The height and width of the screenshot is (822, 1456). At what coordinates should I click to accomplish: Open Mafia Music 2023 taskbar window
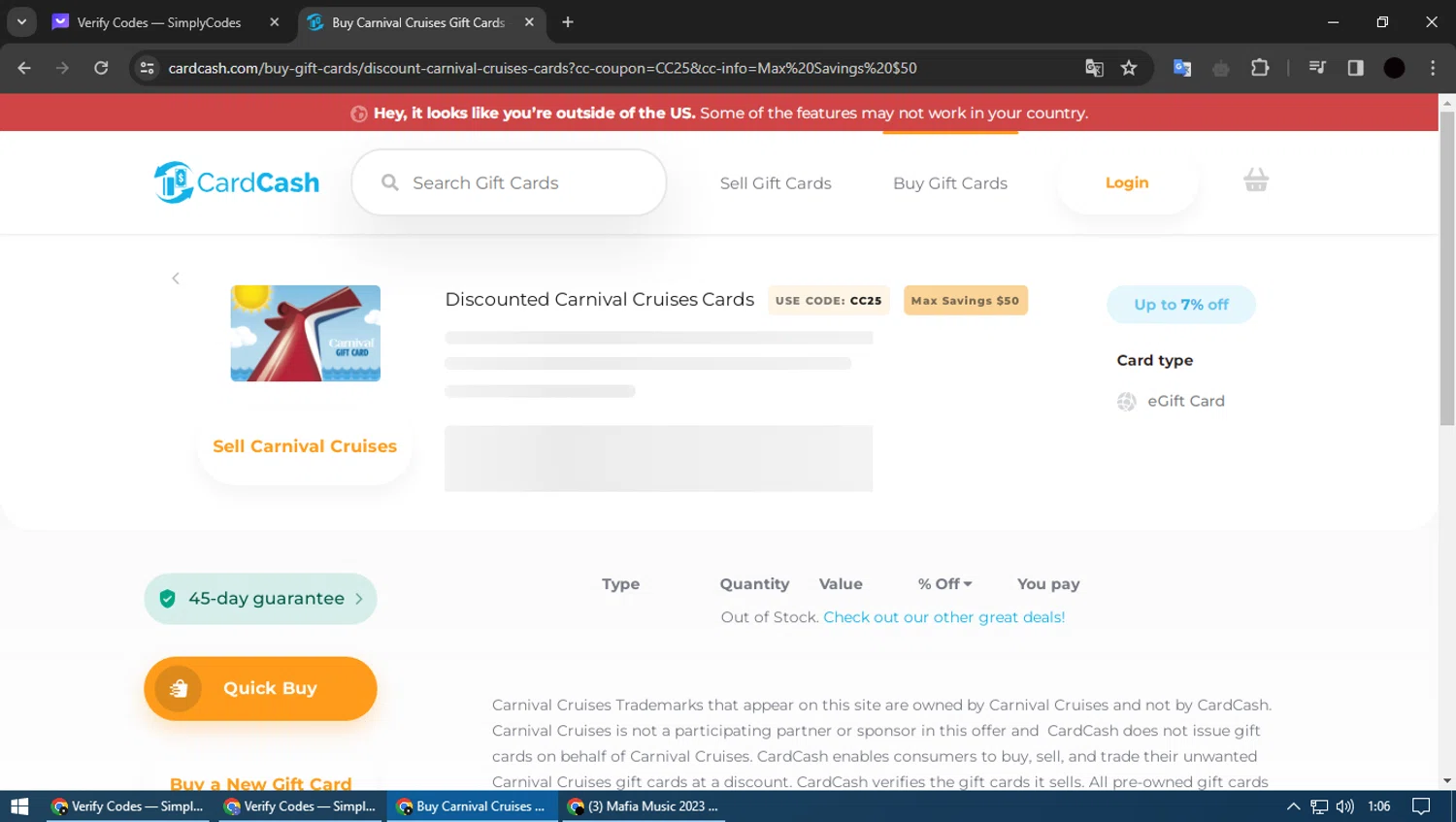643,806
